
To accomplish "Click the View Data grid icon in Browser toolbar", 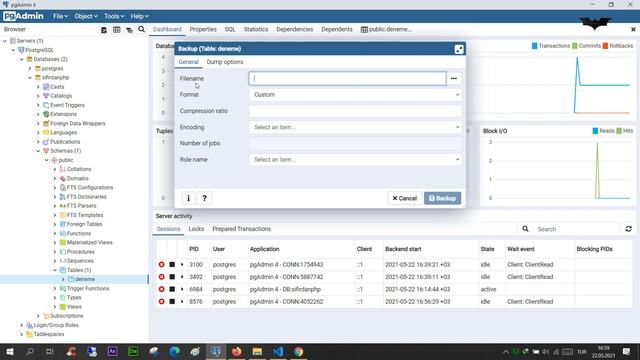I will click(117, 30).
